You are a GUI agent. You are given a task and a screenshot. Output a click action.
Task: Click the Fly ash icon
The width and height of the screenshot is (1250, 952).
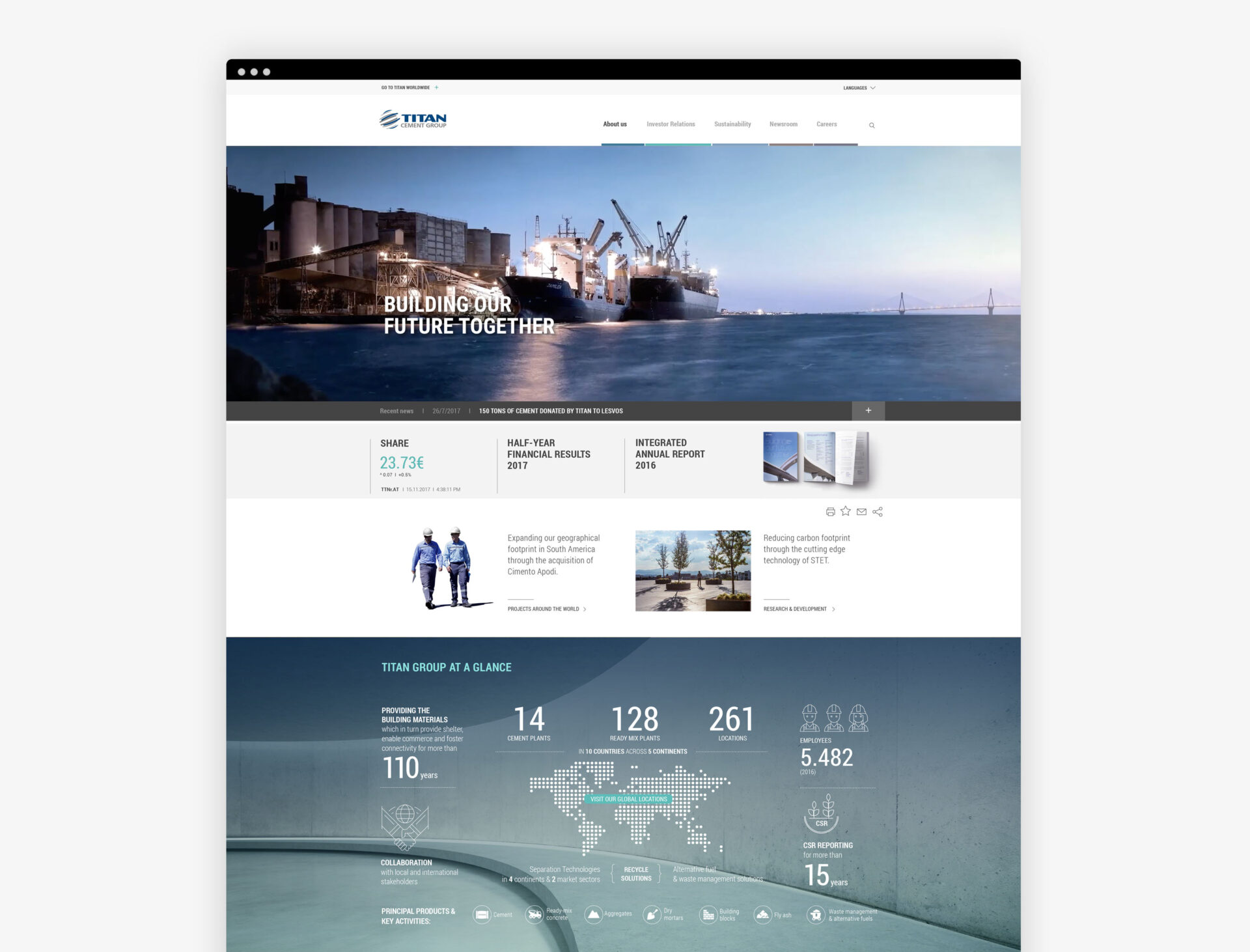(762, 915)
